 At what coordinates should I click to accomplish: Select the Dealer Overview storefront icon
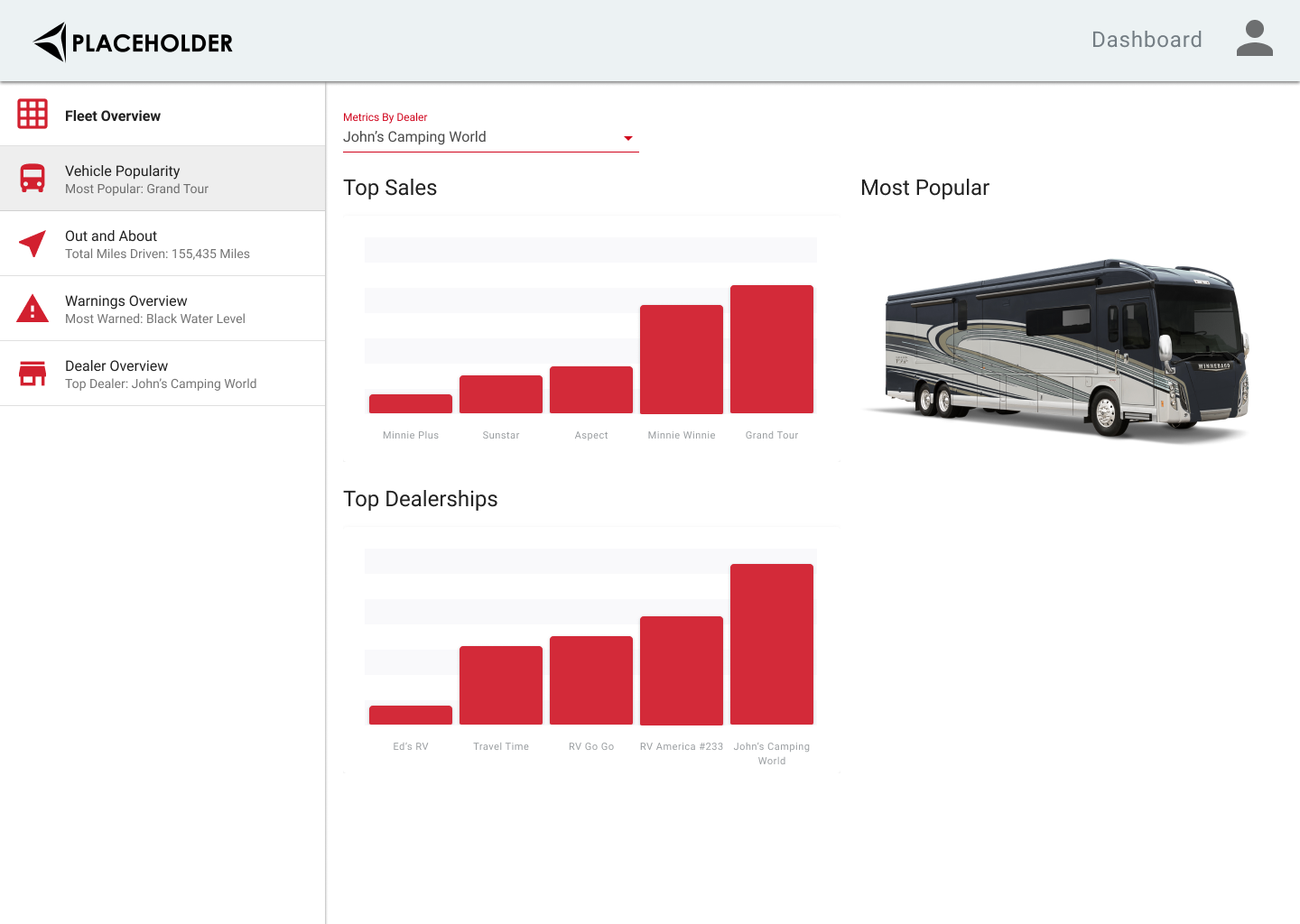pyautogui.click(x=32, y=373)
